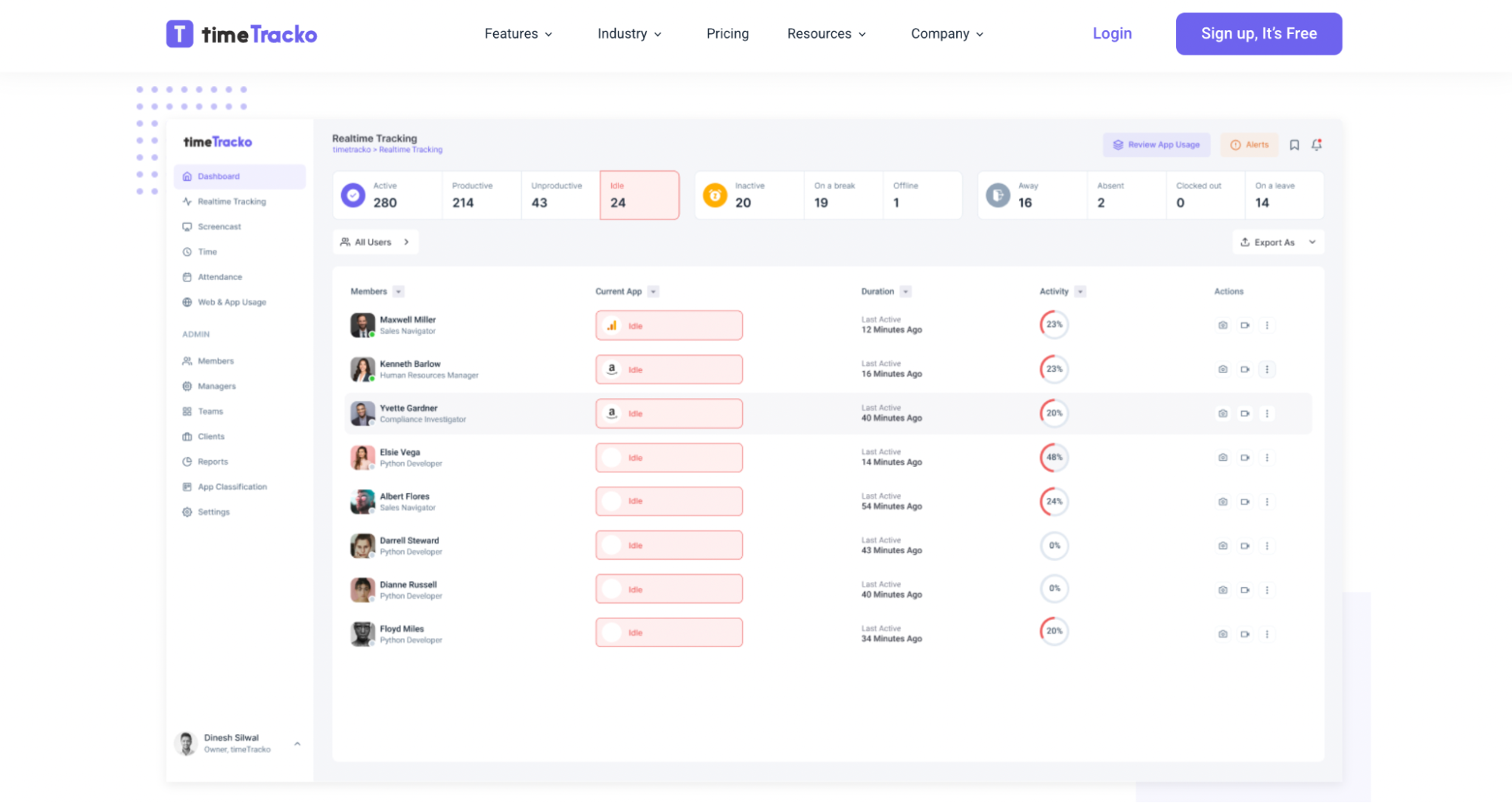The height and width of the screenshot is (803, 1512).
Task: Open the Attendance page in the sidebar
Action: 219,276
